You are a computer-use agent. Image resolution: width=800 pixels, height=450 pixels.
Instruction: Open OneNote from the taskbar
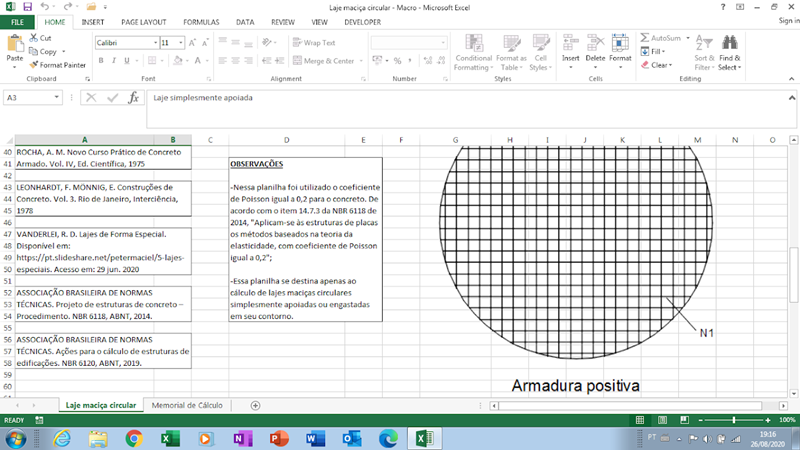pos(242,438)
